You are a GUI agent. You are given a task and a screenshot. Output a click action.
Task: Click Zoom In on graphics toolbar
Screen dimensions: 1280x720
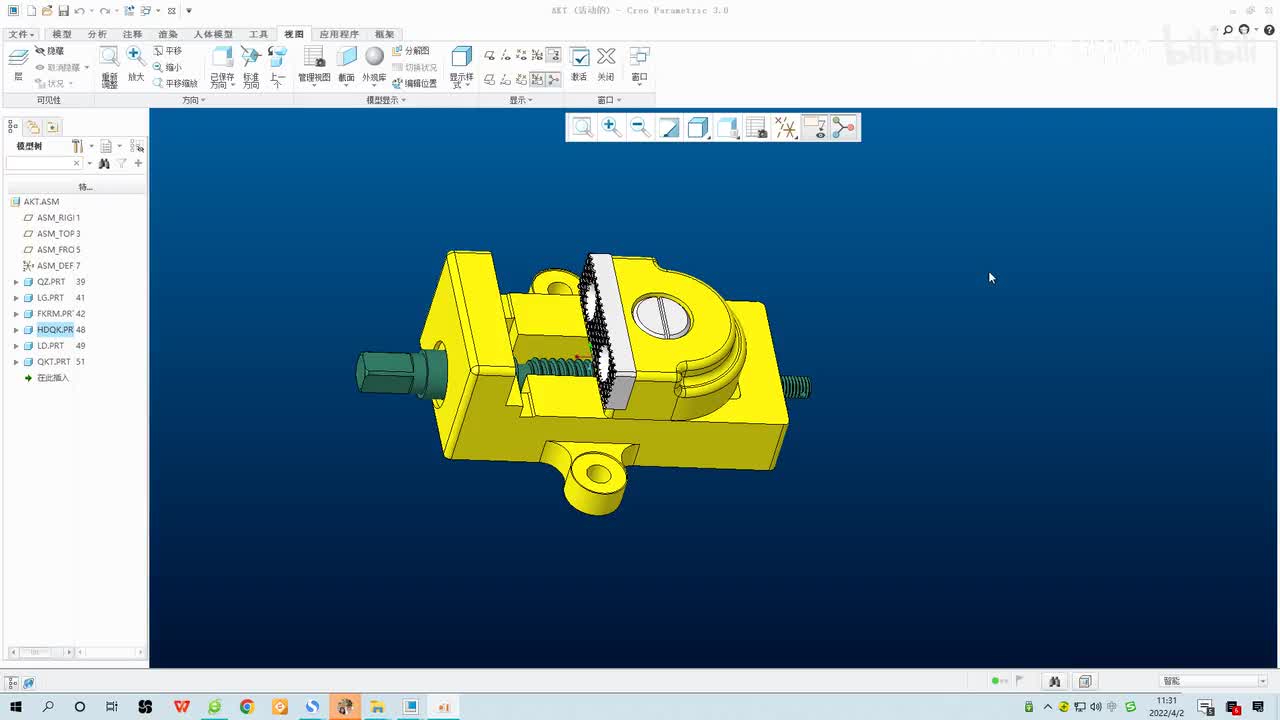point(611,127)
